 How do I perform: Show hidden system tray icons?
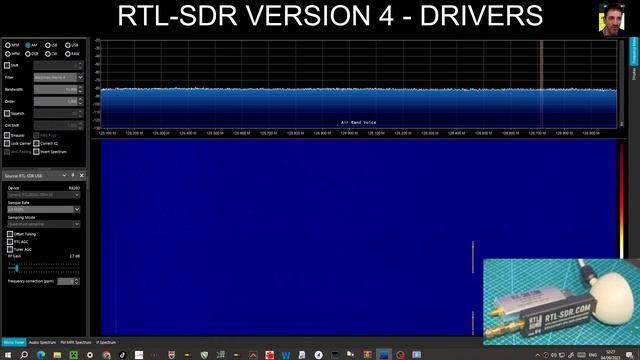[x=538, y=355]
